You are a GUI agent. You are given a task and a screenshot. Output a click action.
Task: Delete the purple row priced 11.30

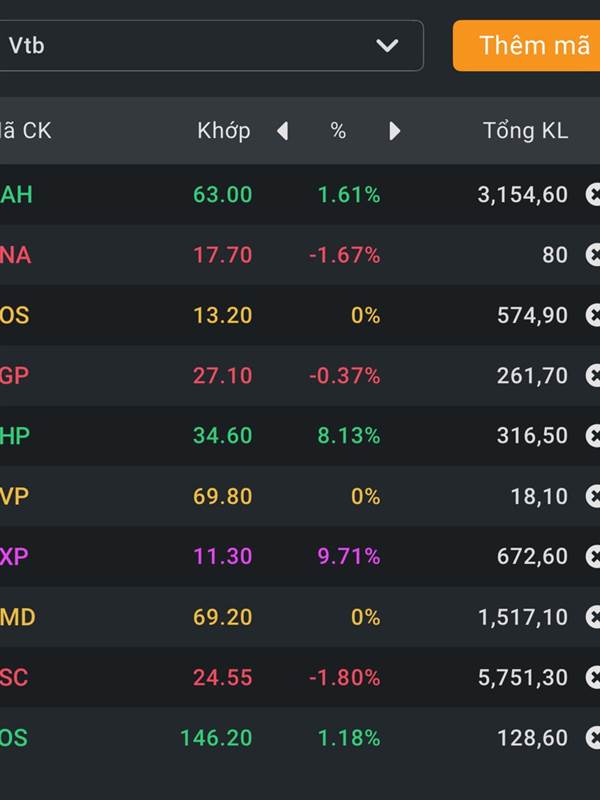click(593, 557)
